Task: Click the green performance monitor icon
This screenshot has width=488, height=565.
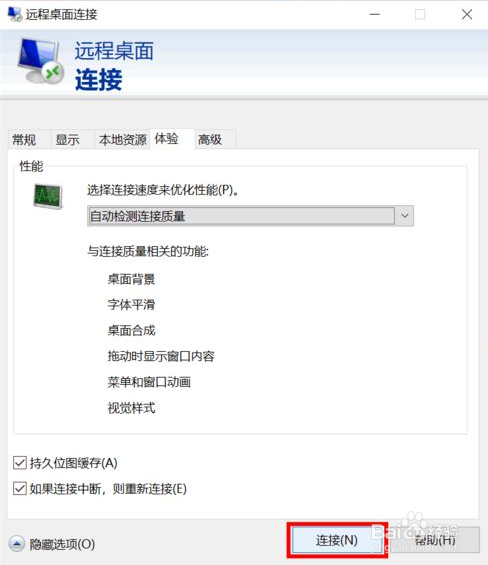Action: 48,196
